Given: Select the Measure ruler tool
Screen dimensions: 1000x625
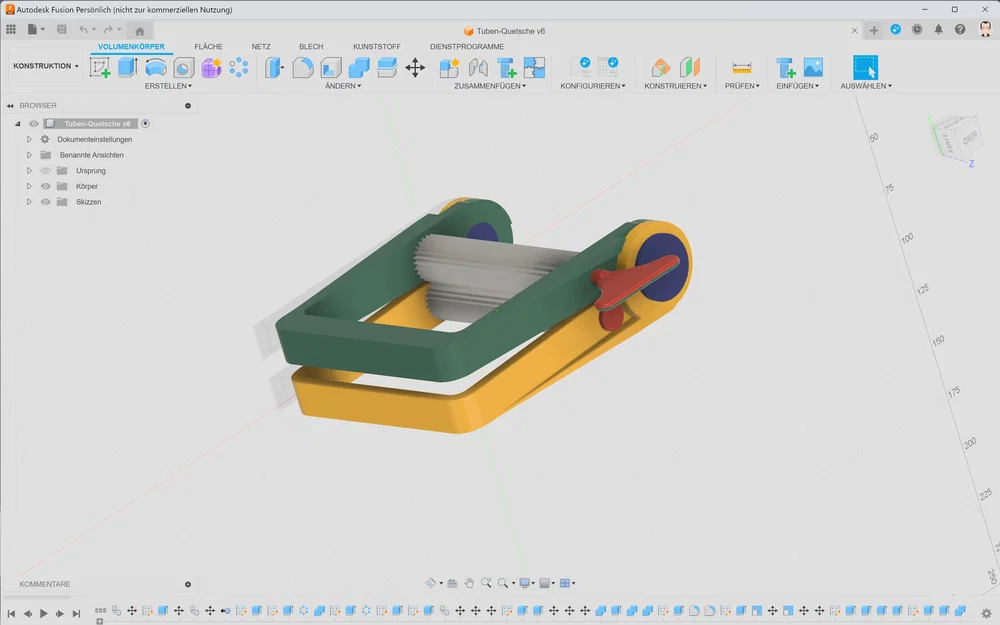Looking at the screenshot, I should pyautogui.click(x=742, y=67).
